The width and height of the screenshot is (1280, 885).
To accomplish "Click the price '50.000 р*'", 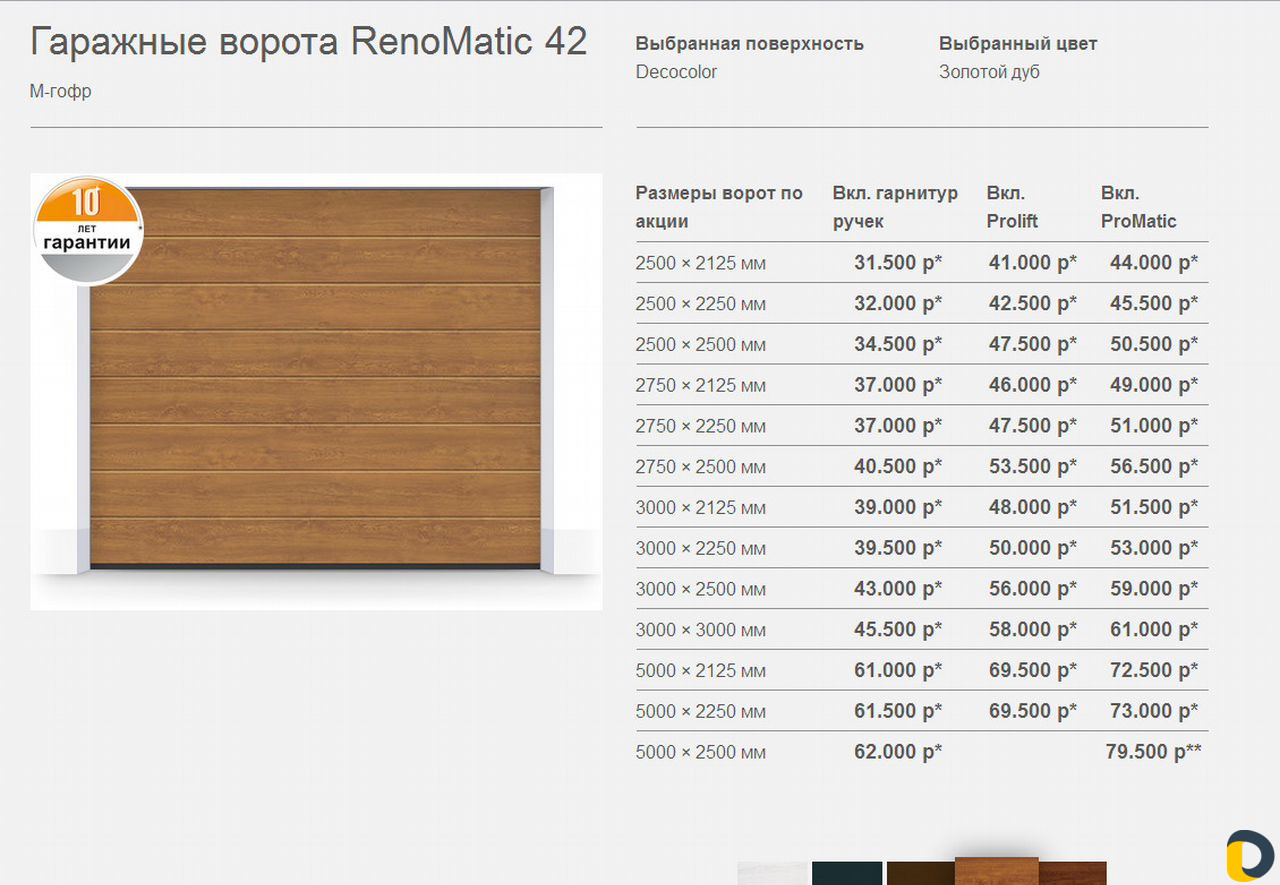I will [1033, 548].
